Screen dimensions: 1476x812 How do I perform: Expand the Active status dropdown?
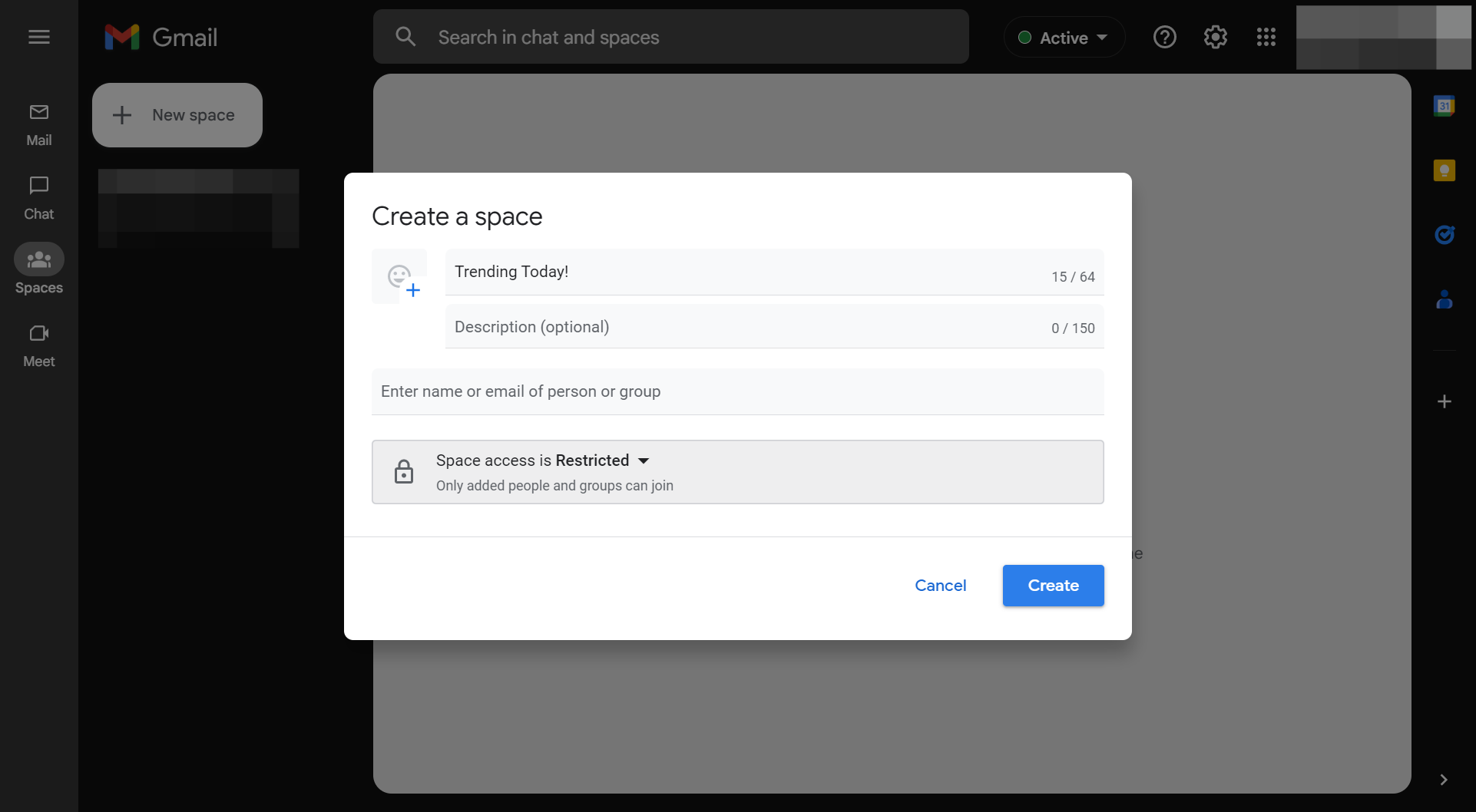1064,38
